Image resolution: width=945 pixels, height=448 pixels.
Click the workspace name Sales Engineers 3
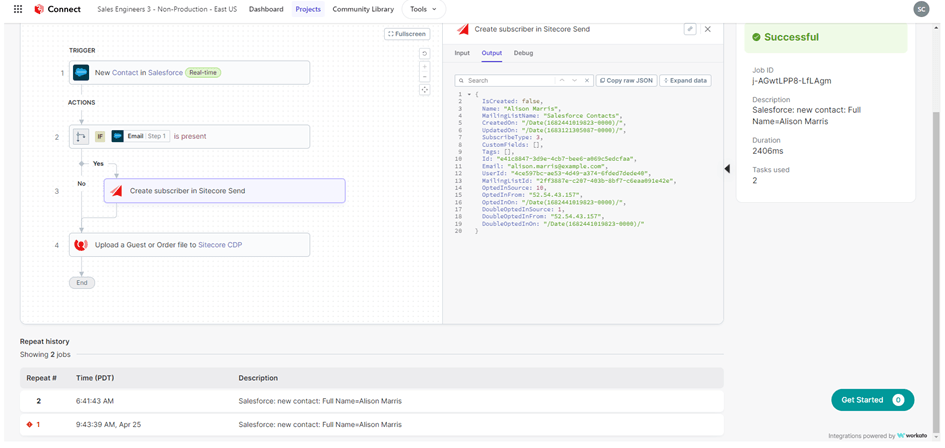pyautogui.click(x=167, y=9)
